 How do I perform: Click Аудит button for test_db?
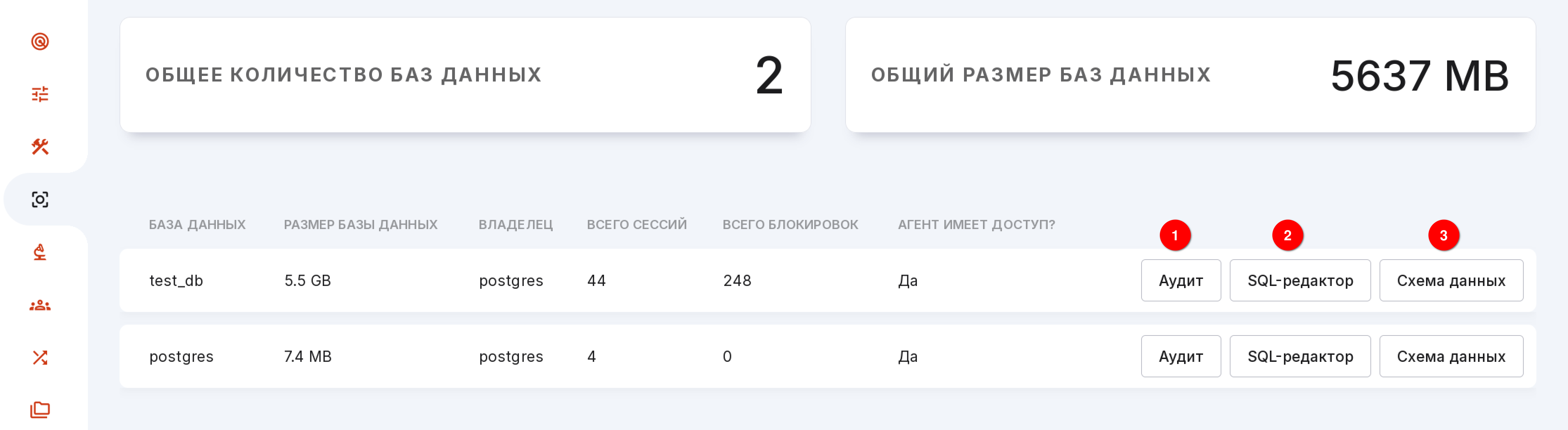click(1181, 280)
